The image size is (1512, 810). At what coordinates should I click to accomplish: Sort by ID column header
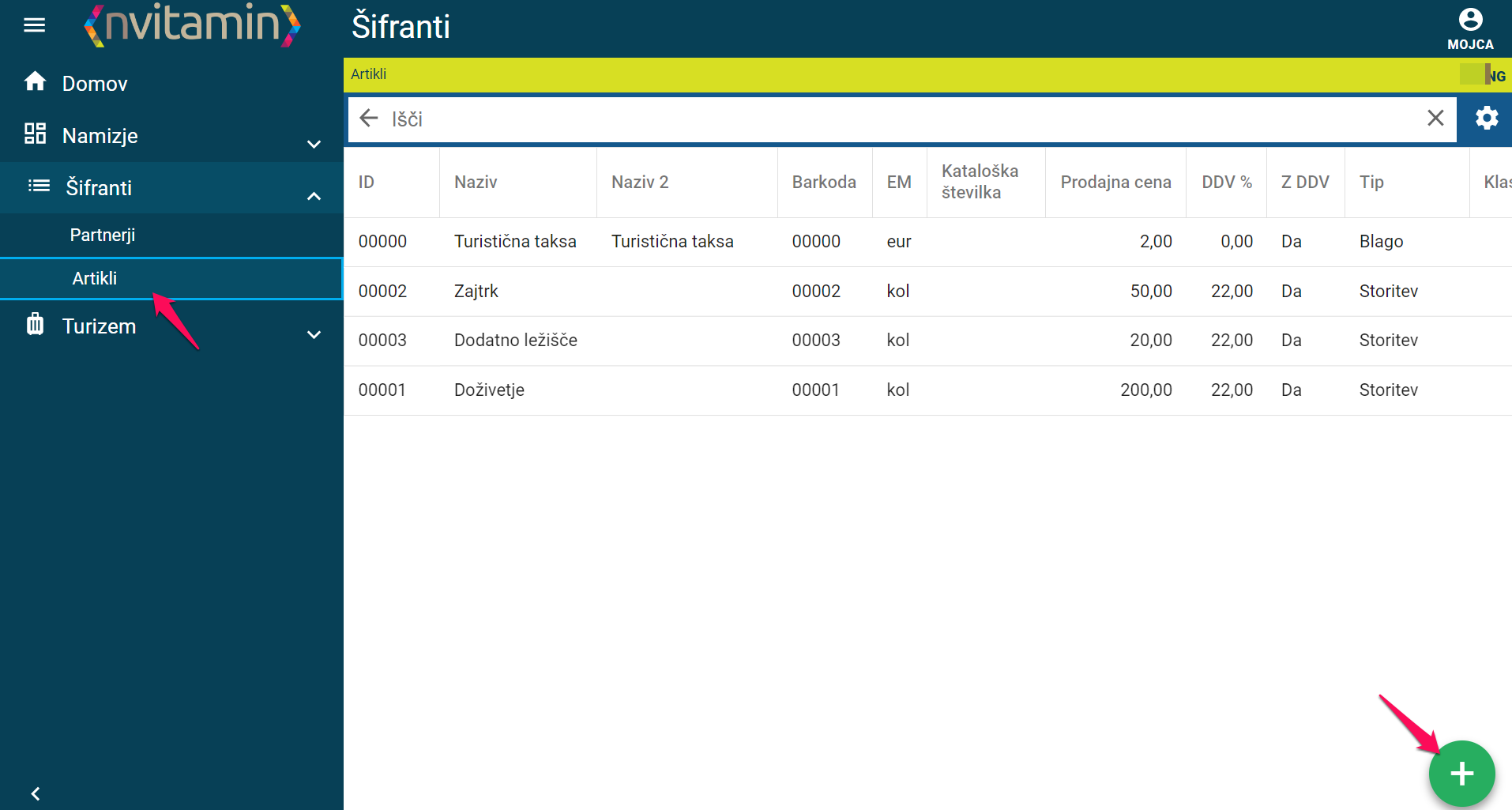(367, 183)
